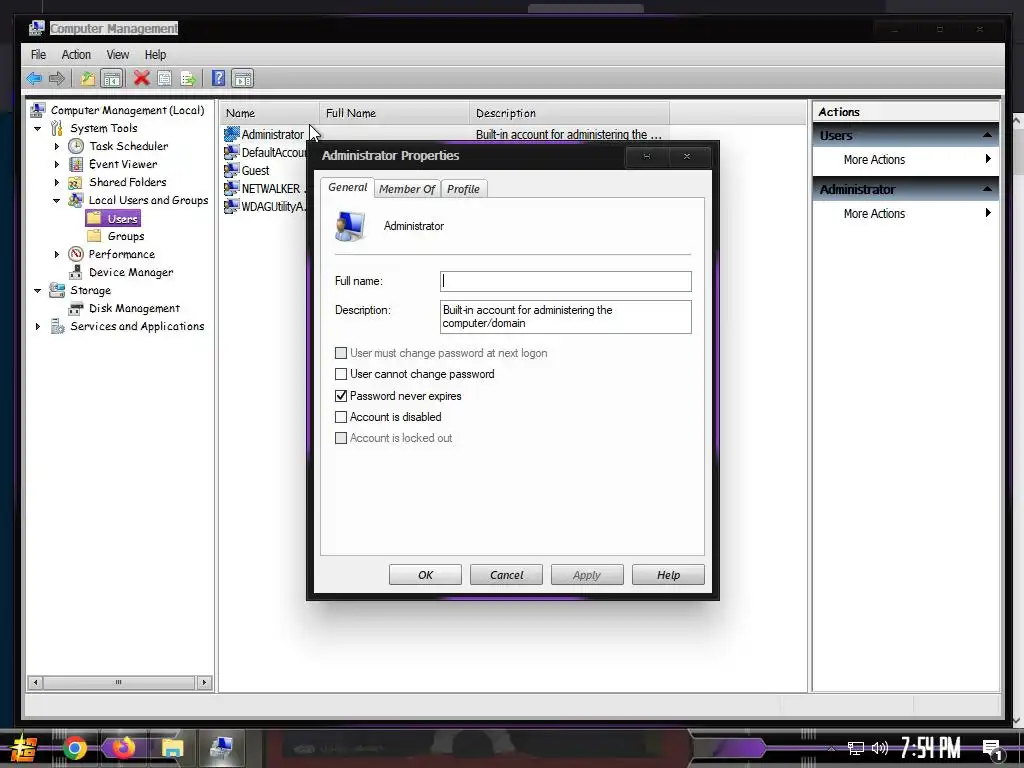Screen dimensions: 1024x768
Task: Open More Actions under Users
Action: [906, 160]
